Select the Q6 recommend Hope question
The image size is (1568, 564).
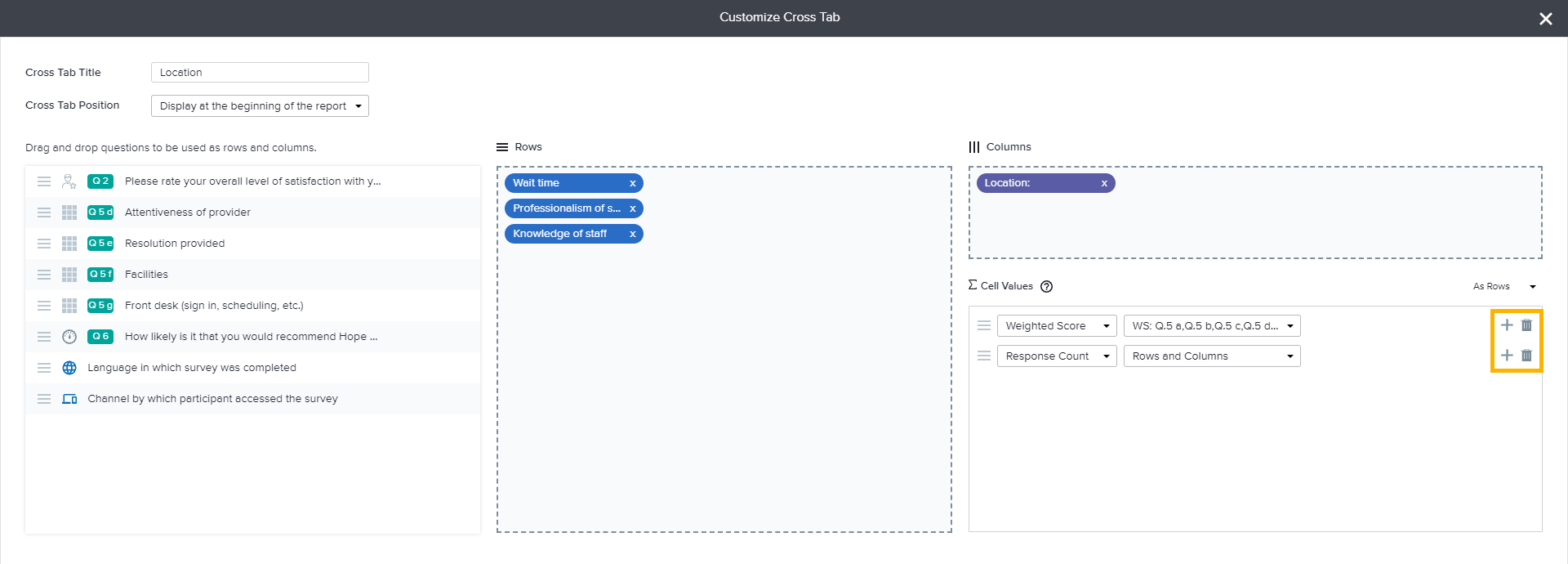pos(251,337)
